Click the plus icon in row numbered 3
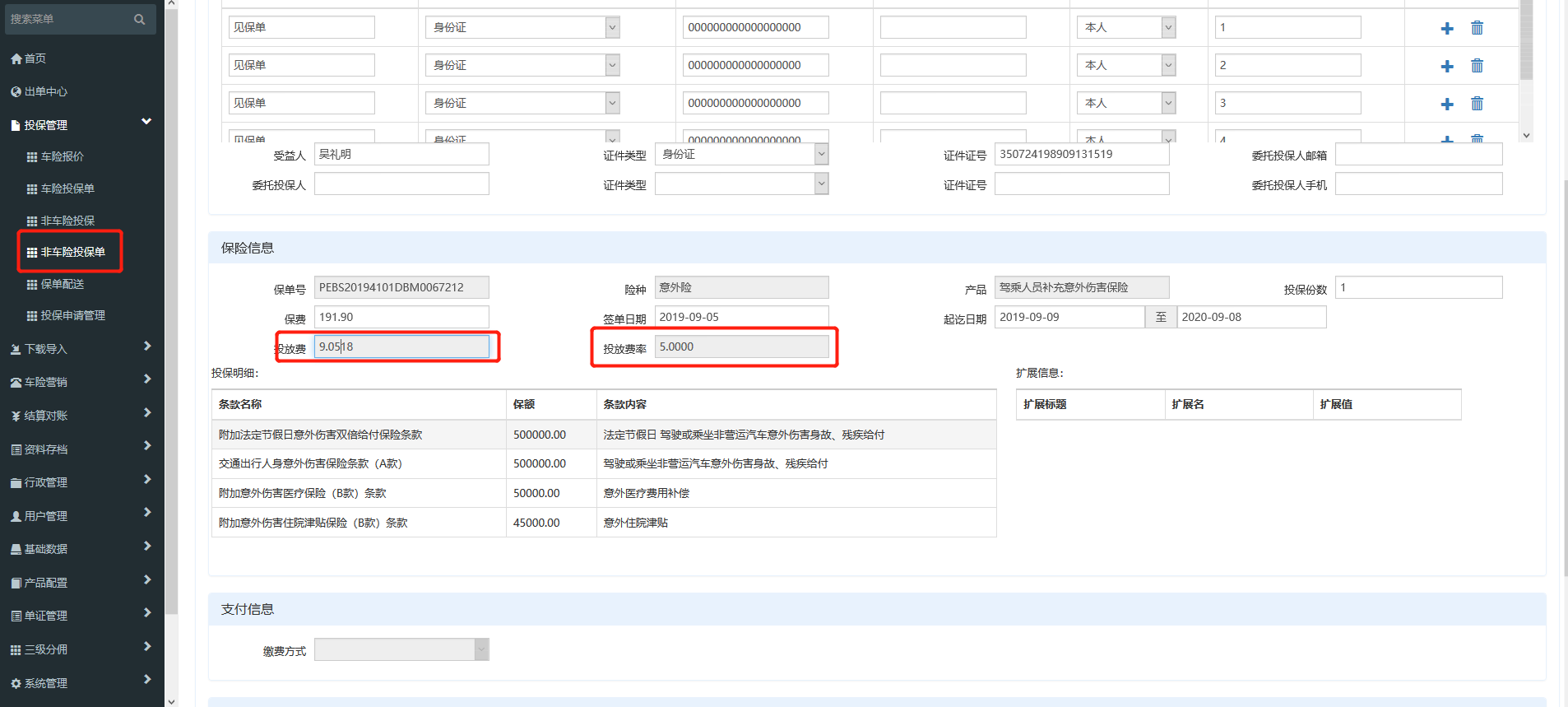This screenshot has width=1568, height=707. 1447,104
